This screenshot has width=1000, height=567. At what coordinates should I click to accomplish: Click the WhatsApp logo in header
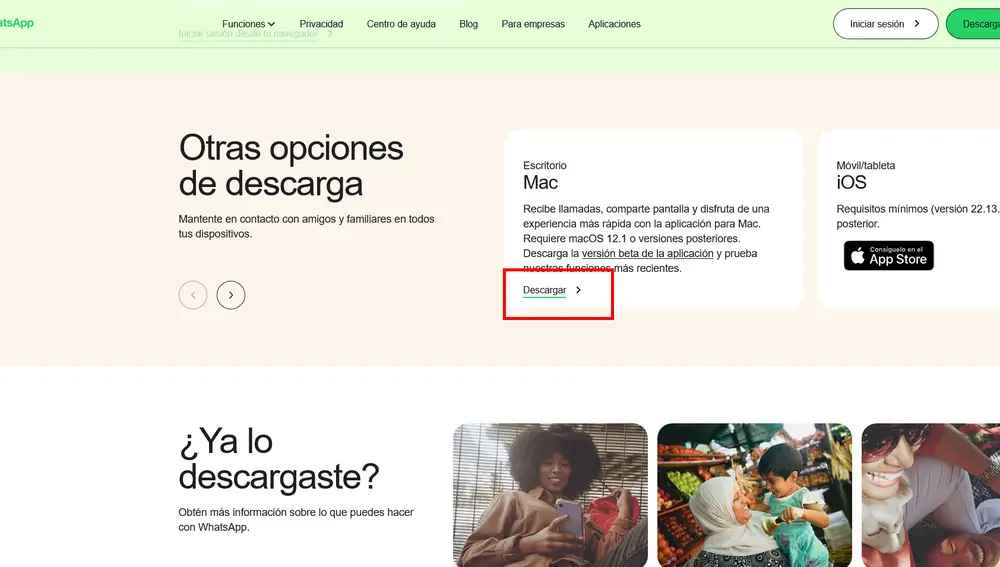[16, 23]
